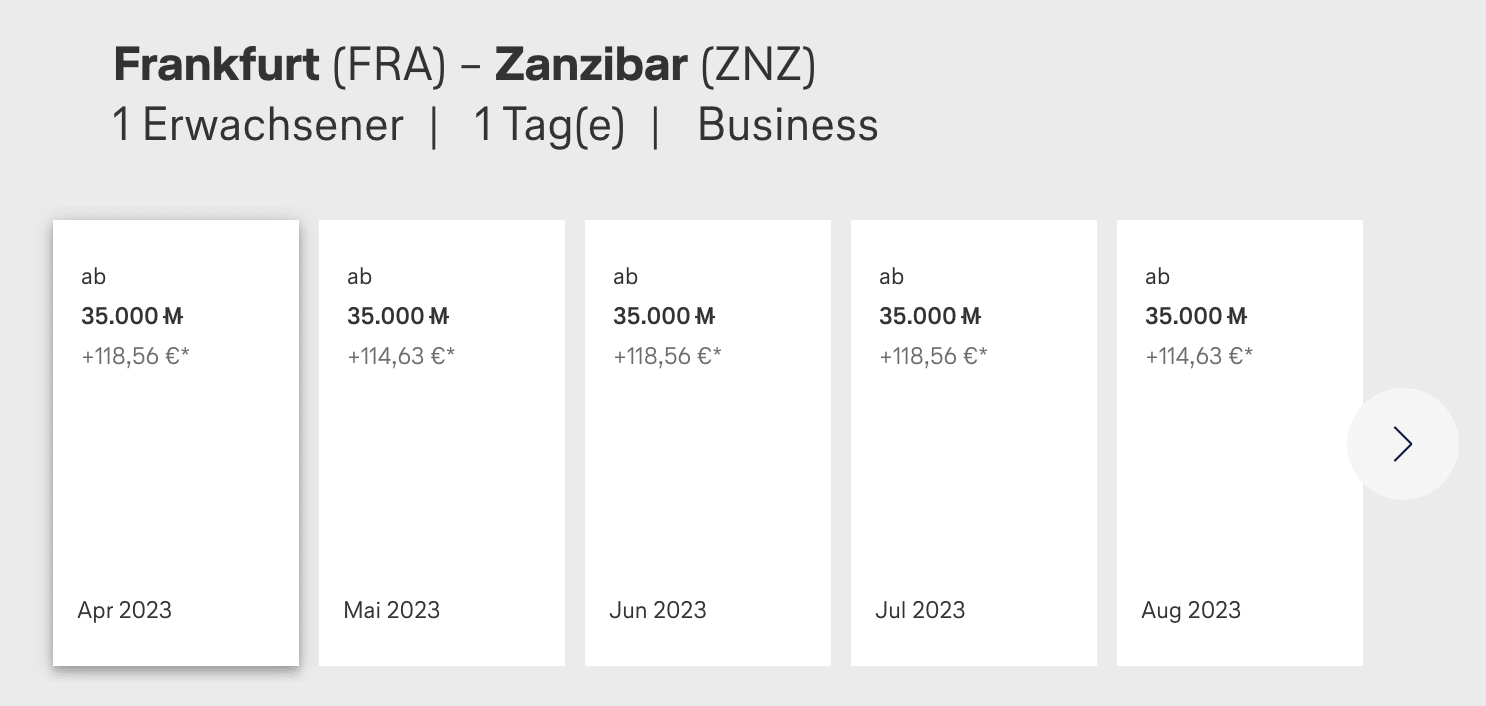Choose the Mai 2023 month label

[391, 610]
